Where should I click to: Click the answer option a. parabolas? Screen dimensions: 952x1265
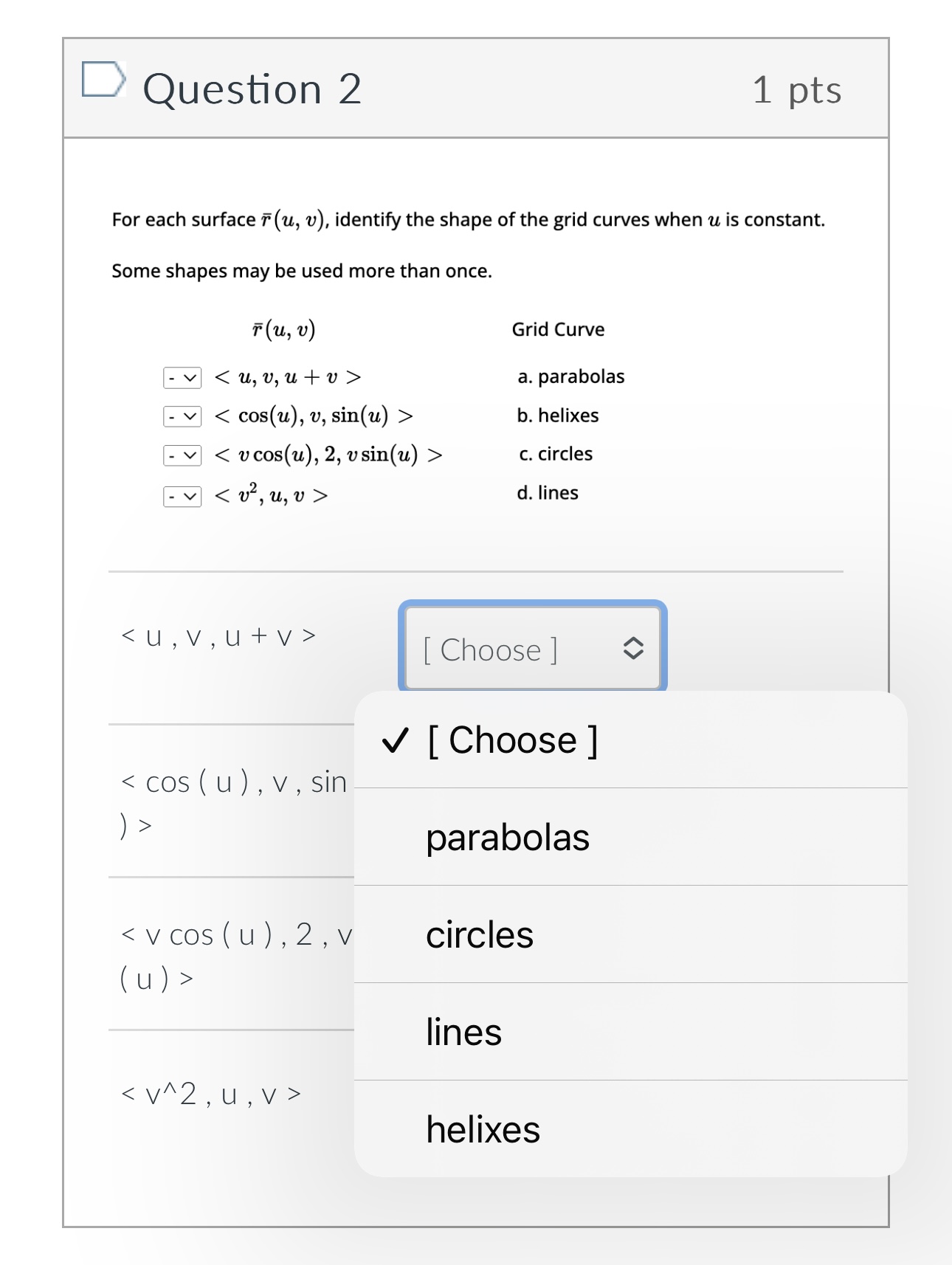(x=571, y=376)
